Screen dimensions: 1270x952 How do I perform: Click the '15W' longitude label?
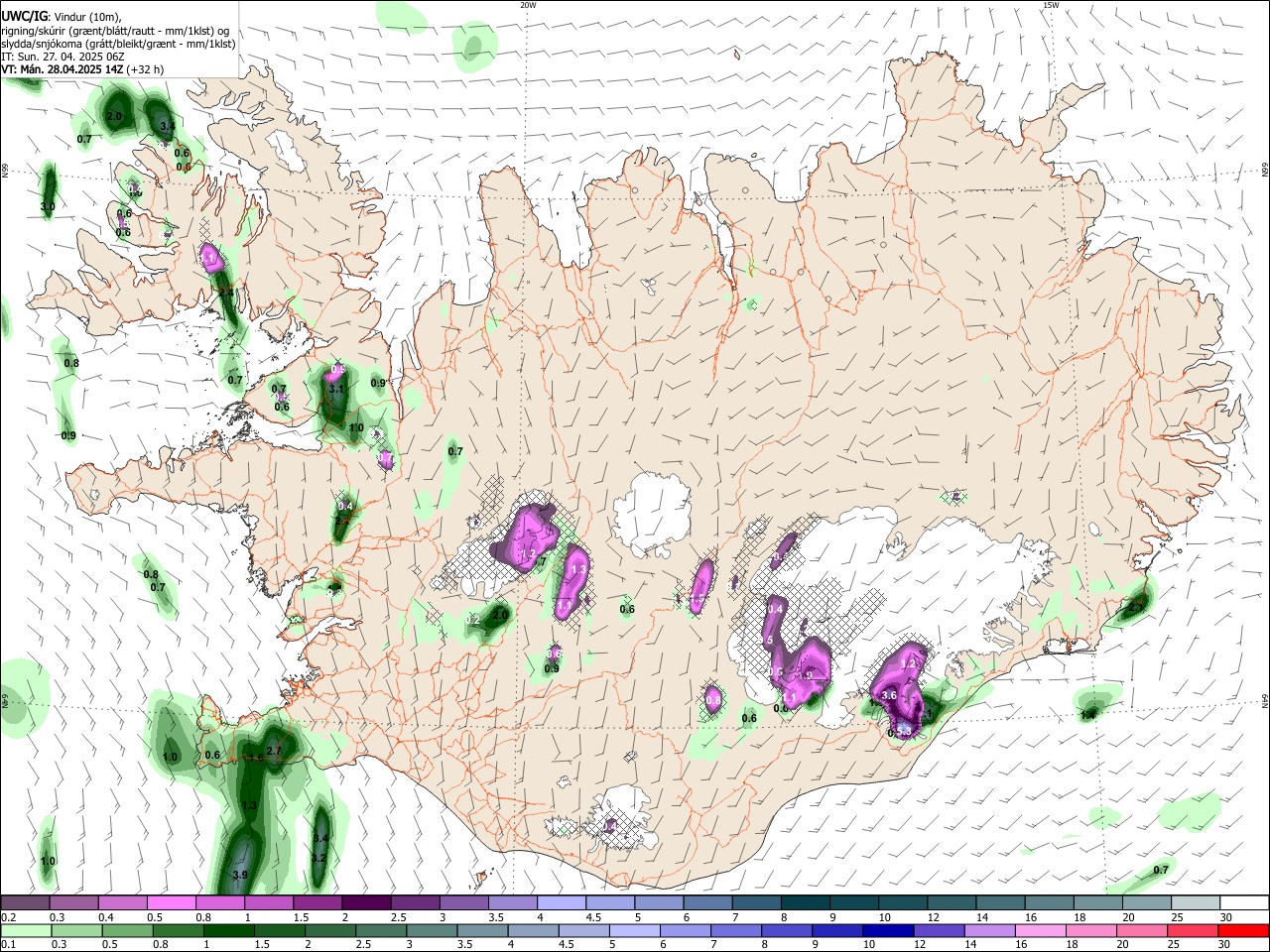pos(1051,5)
